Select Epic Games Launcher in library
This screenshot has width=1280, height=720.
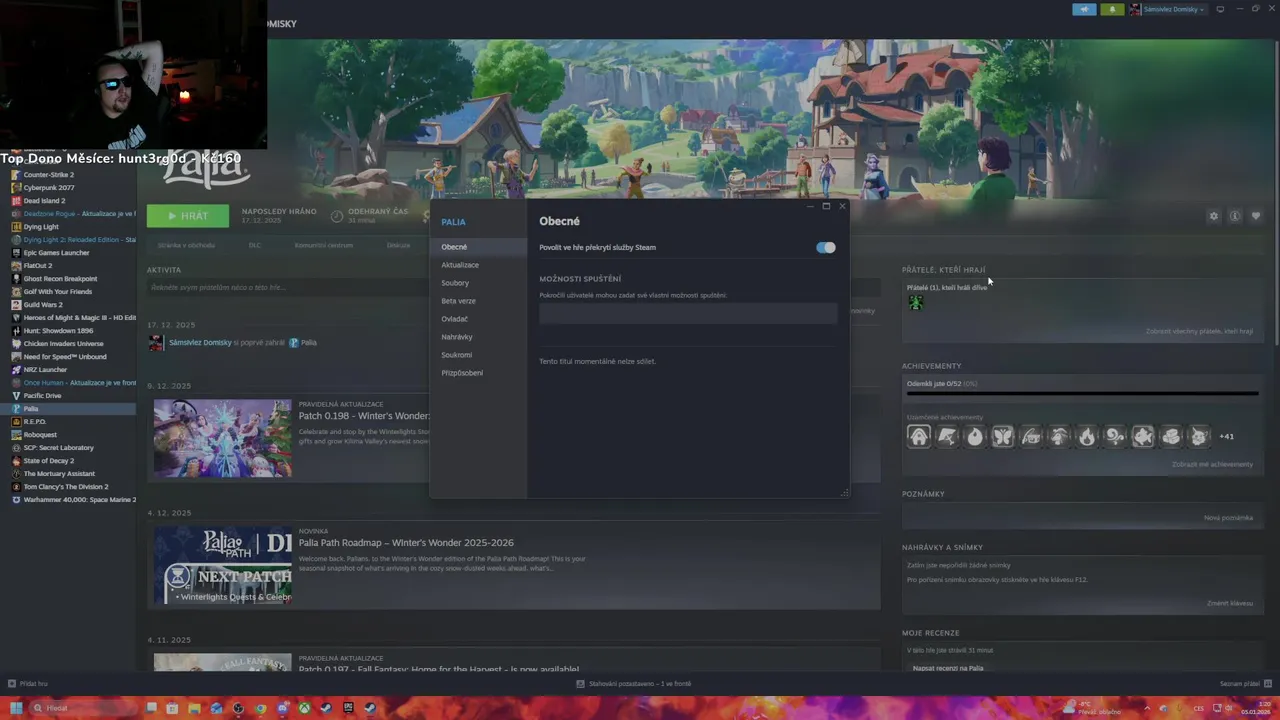point(68,253)
